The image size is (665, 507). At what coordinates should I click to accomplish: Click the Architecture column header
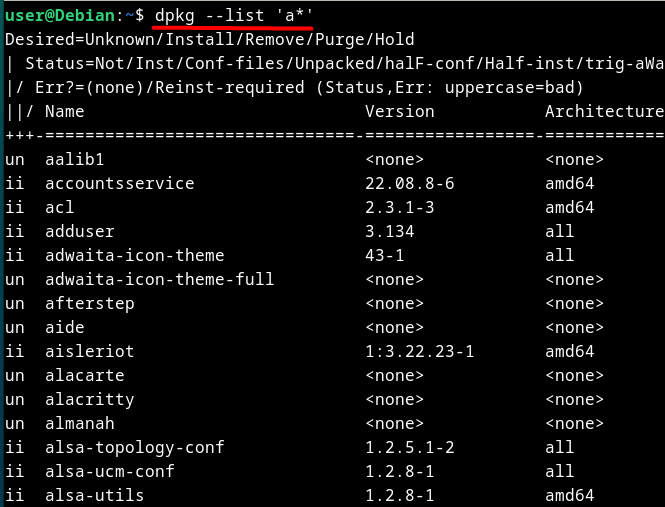point(604,112)
